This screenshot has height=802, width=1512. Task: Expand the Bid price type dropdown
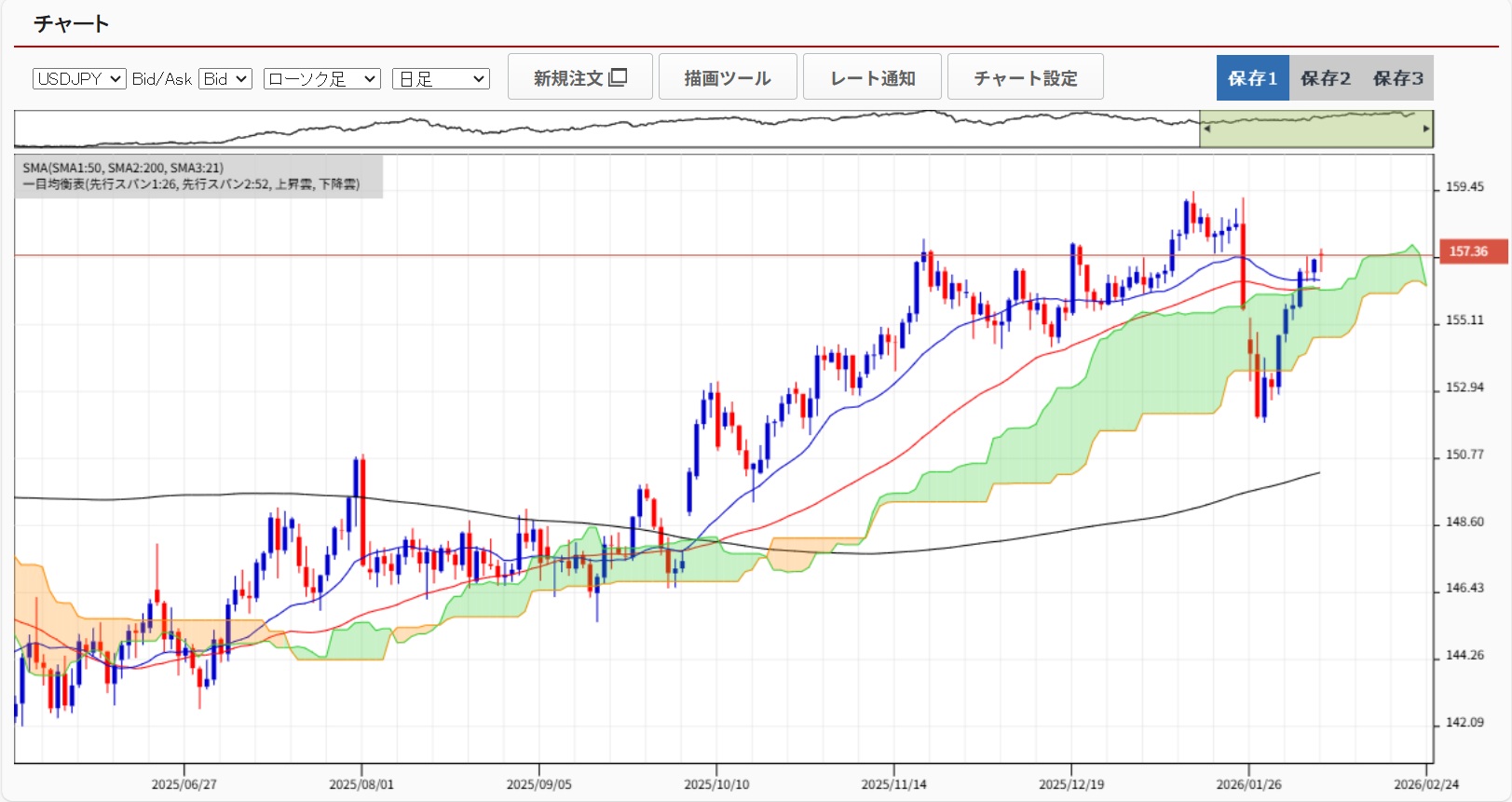pyautogui.click(x=225, y=79)
